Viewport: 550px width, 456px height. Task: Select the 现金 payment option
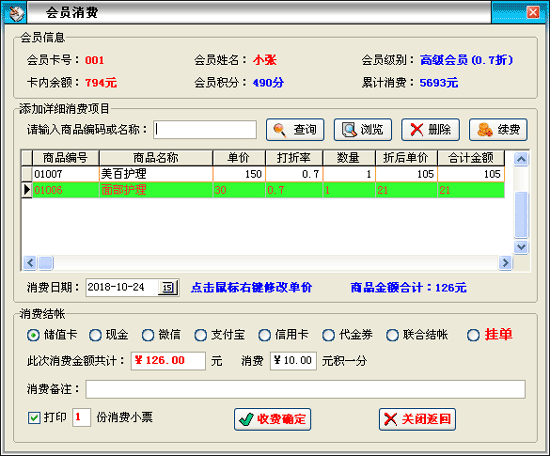(95, 335)
